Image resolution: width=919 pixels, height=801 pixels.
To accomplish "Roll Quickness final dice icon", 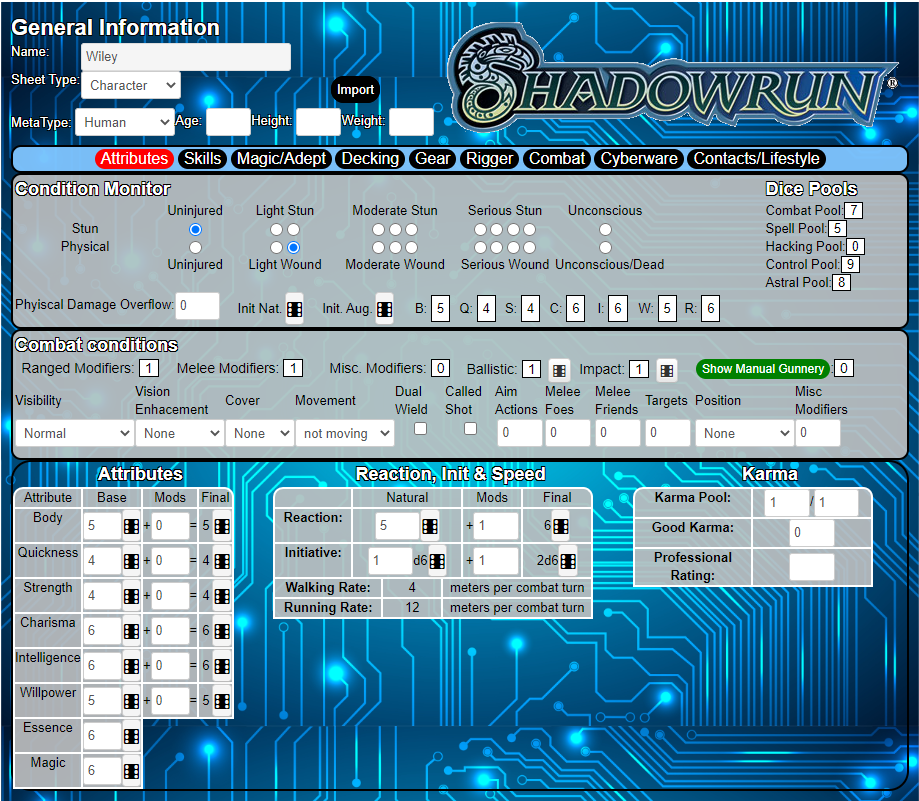I will 222,561.
